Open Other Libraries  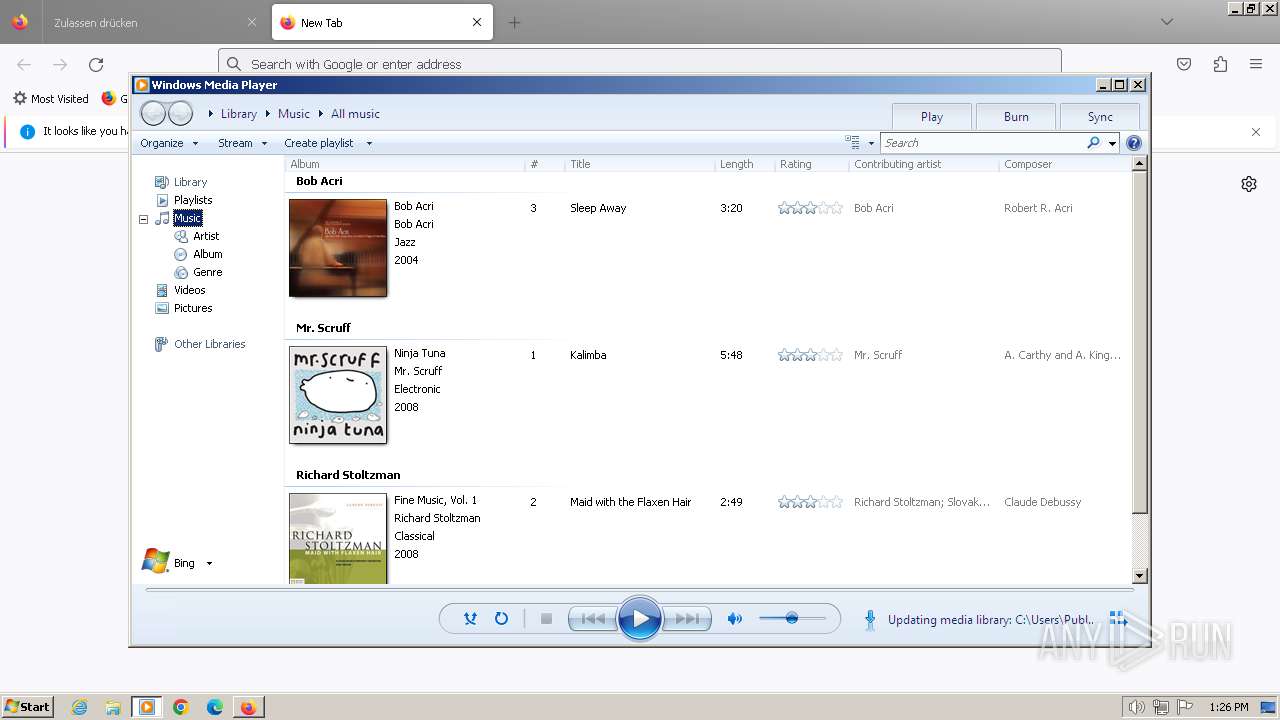[x=209, y=344]
